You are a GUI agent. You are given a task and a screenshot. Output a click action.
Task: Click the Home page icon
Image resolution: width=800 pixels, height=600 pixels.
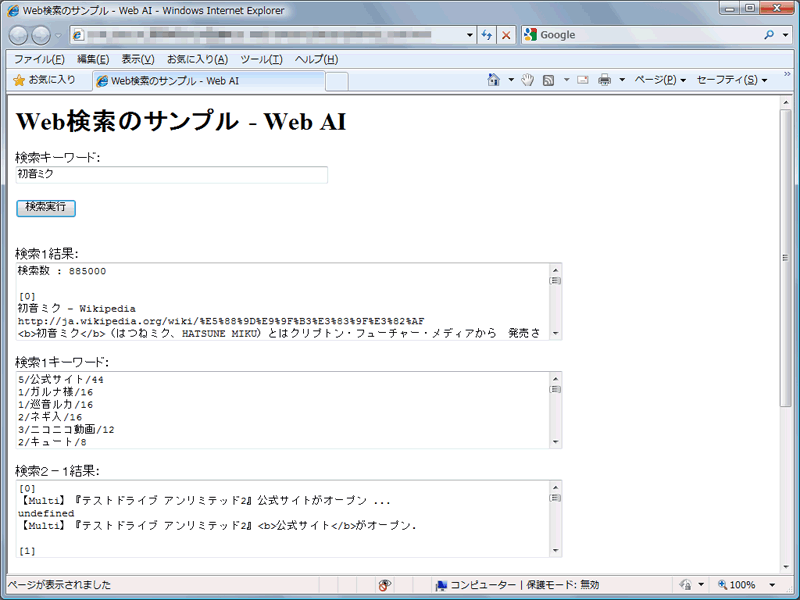(x=493, y=80)
